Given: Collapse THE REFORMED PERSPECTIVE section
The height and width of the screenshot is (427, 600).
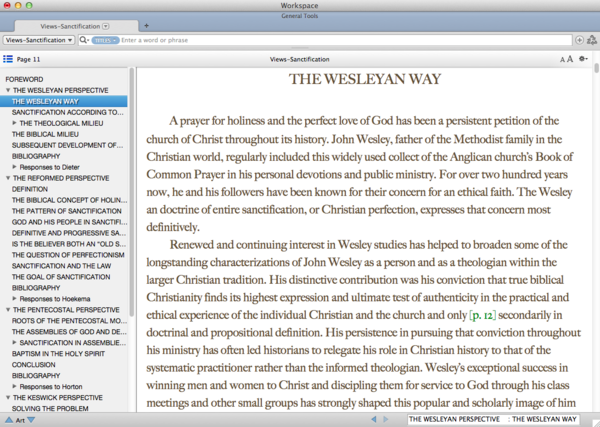Looking at the screenshot, I should (8, 178).
